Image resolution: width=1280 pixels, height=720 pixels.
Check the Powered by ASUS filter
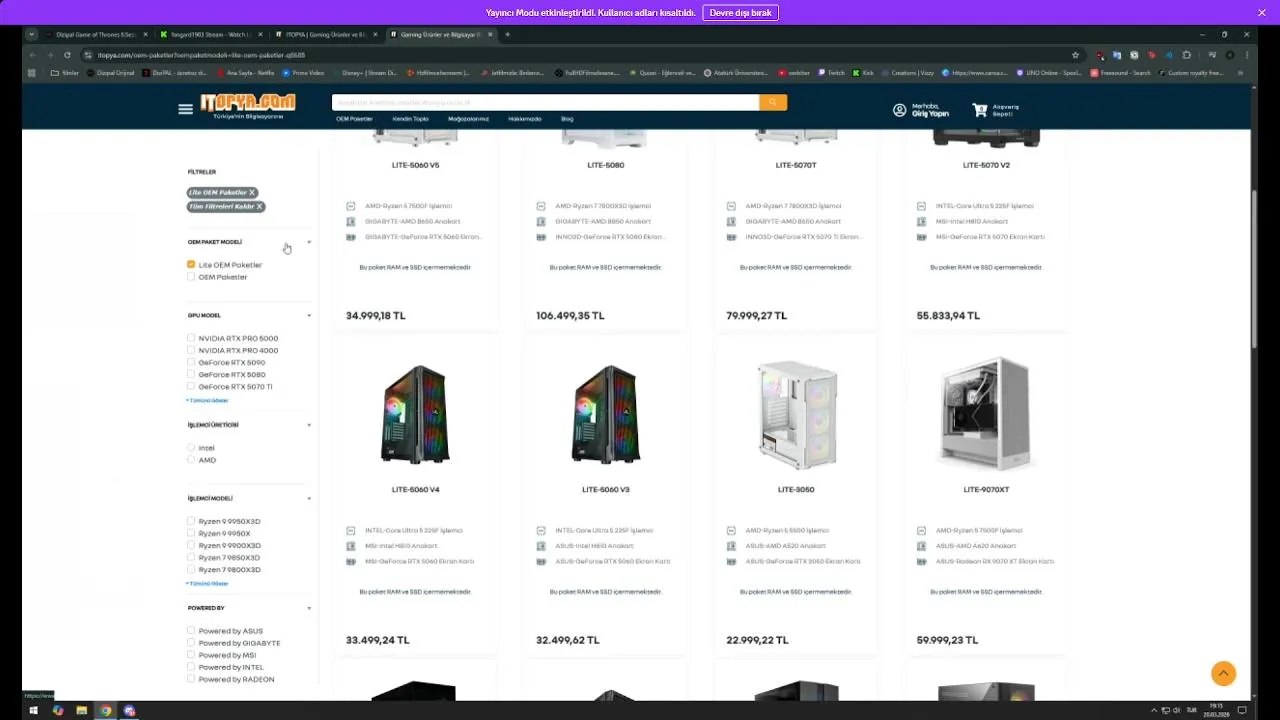tap(191, 631)
